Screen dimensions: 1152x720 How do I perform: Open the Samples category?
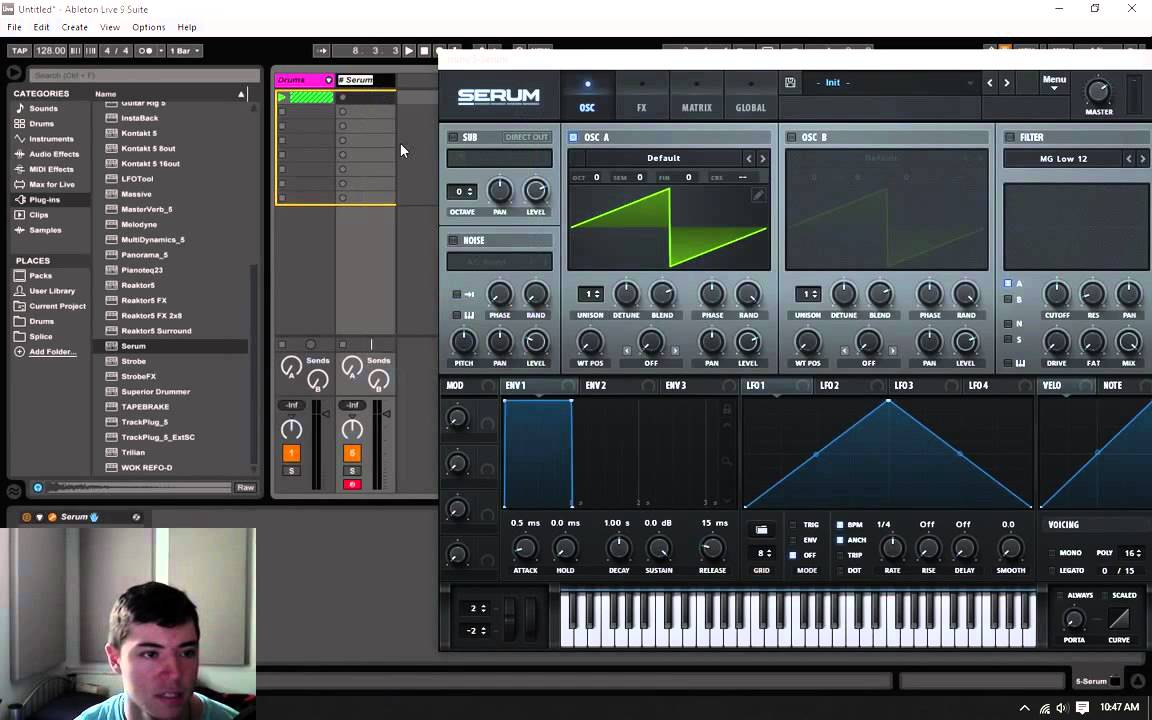[x=45, y=230]
